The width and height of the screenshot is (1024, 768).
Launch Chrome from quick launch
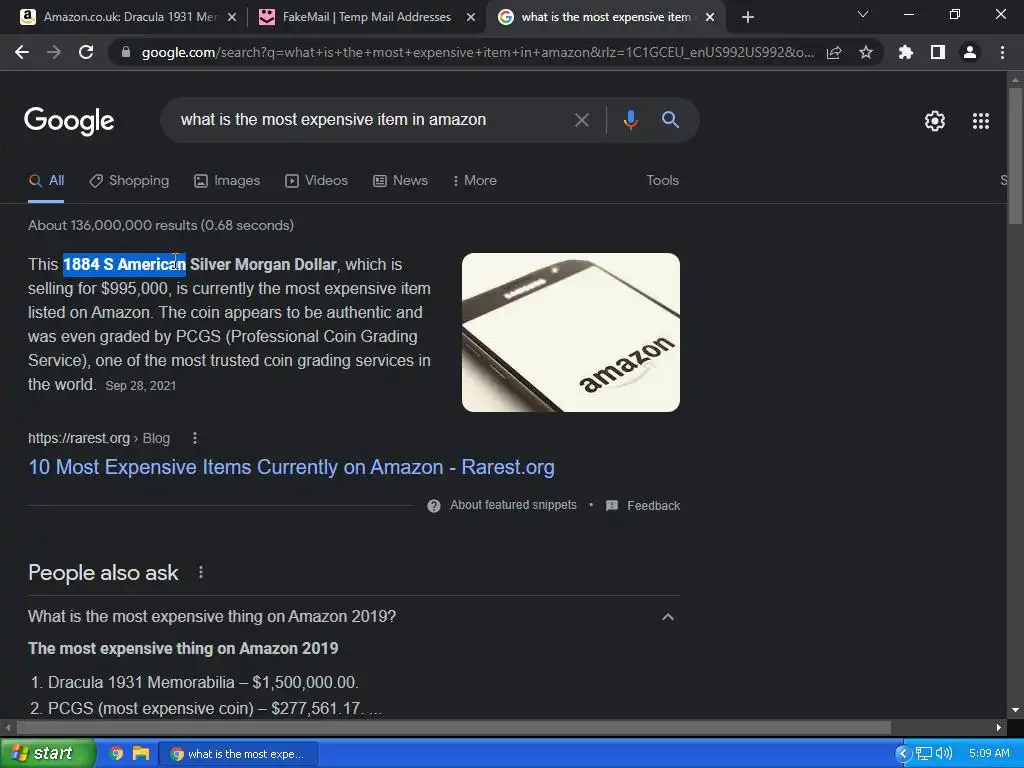pyautogui.click(x=116, y=754)
